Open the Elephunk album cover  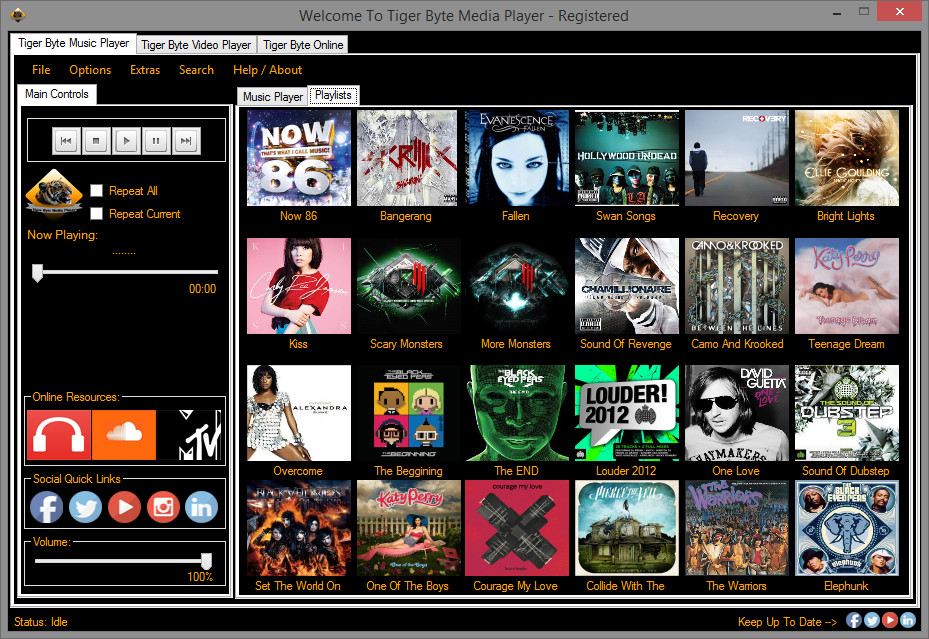click(847, 528)
